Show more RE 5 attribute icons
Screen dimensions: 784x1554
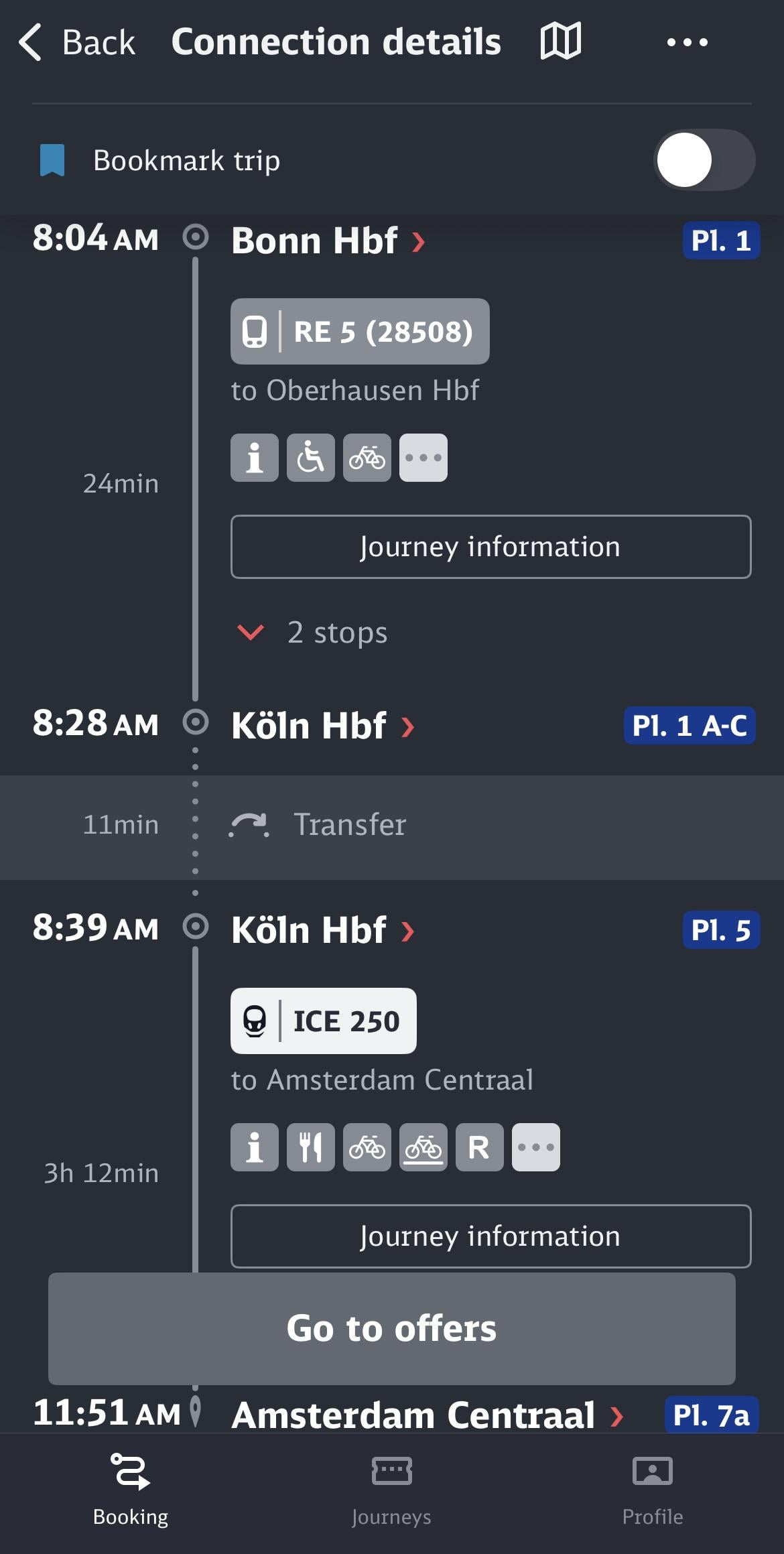click(x=423, y=458)
